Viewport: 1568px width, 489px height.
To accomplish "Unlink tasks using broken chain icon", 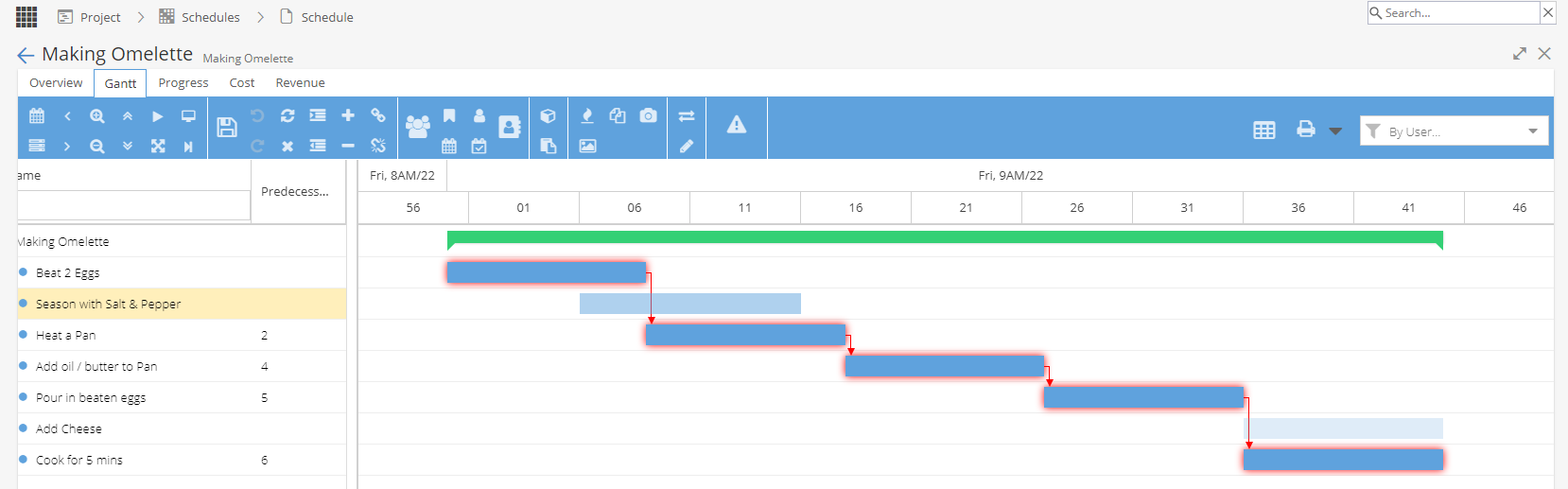I will (x=378, y=146).
